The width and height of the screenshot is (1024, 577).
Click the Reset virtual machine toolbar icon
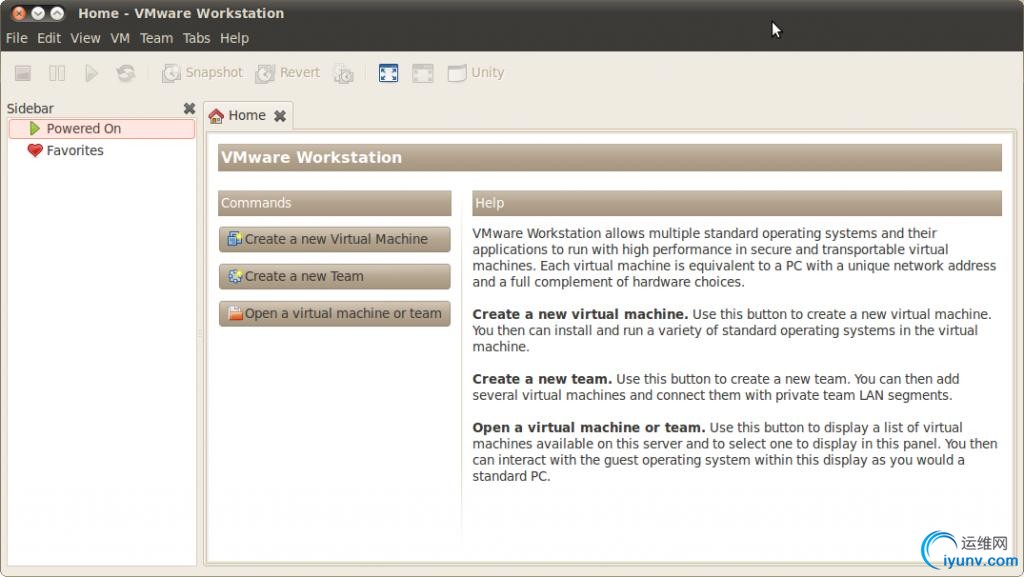pos(125,73)
